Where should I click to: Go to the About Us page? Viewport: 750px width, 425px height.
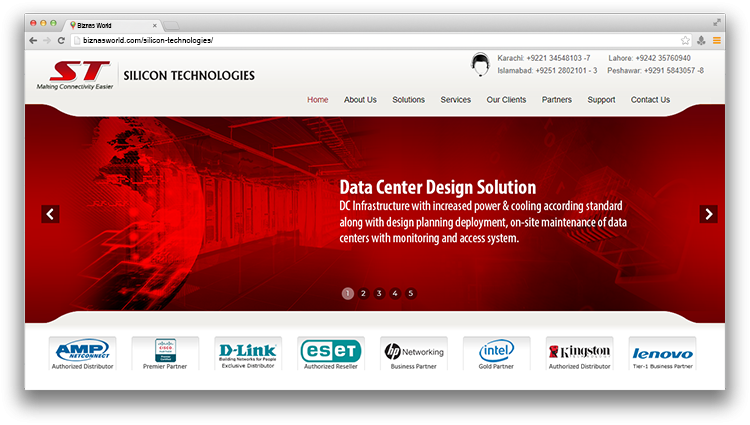click(360, 100)
